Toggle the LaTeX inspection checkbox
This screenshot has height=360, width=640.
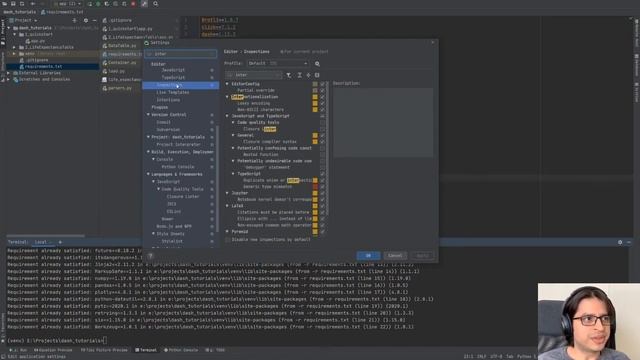click(322, 206)
